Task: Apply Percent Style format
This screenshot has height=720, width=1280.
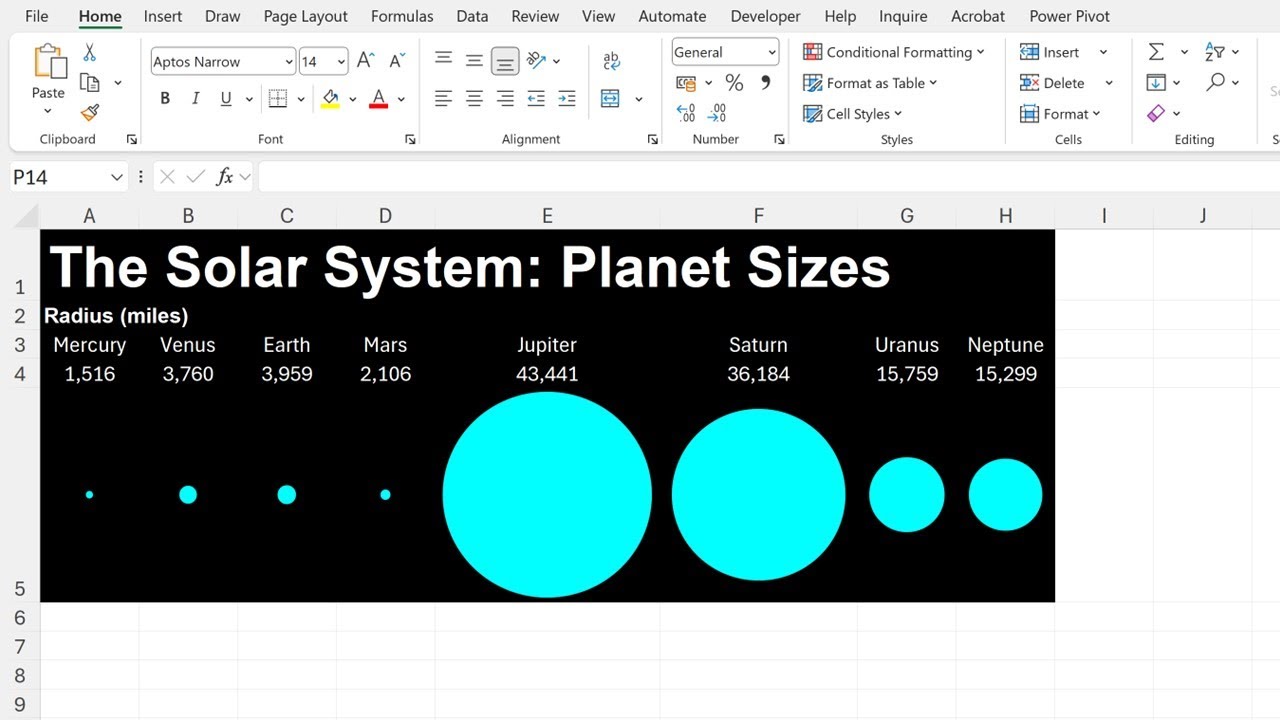Action: pyautogui.click(x=734, y=83)
